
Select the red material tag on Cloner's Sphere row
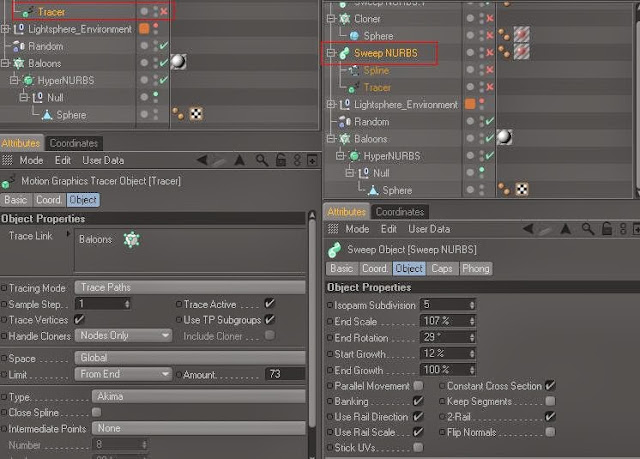(x=522, y=34)
